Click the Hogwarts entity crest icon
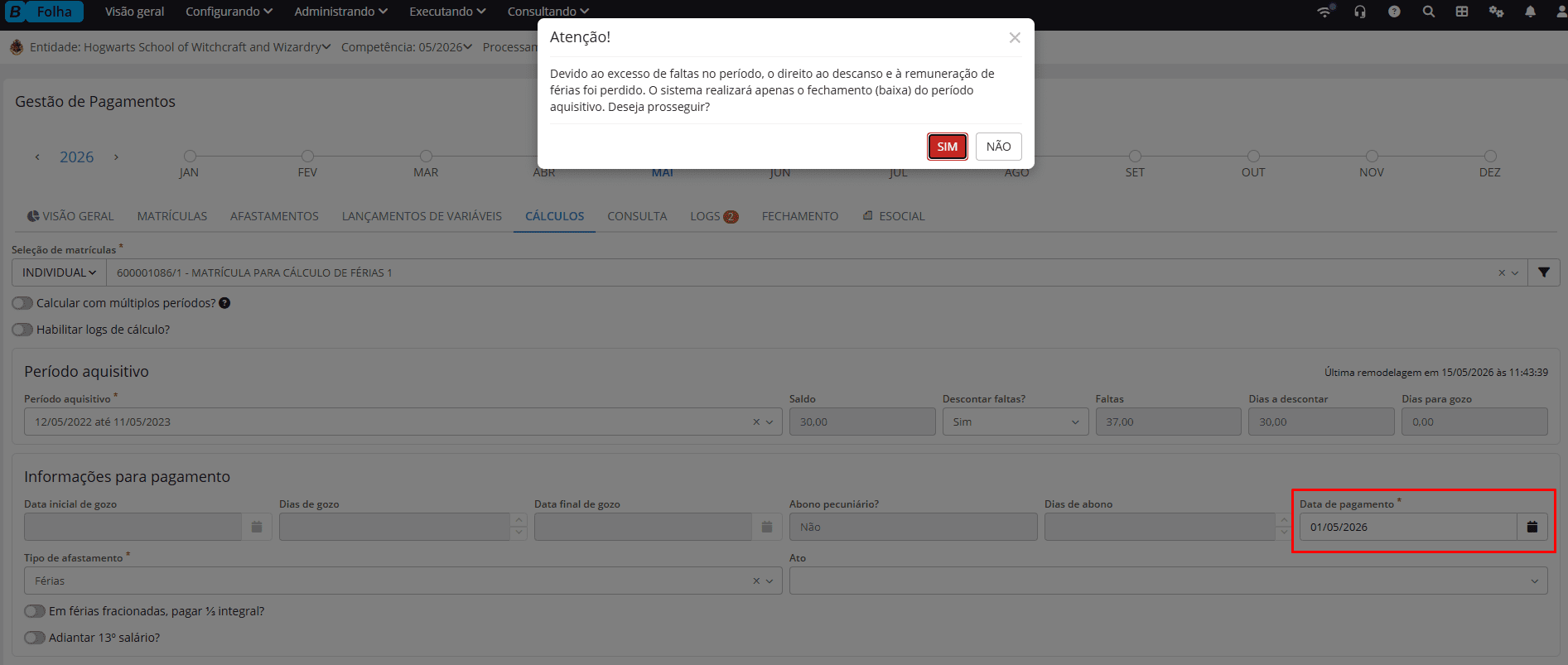The width and height of the screenshot is (1568, 665). coord(17,47)
